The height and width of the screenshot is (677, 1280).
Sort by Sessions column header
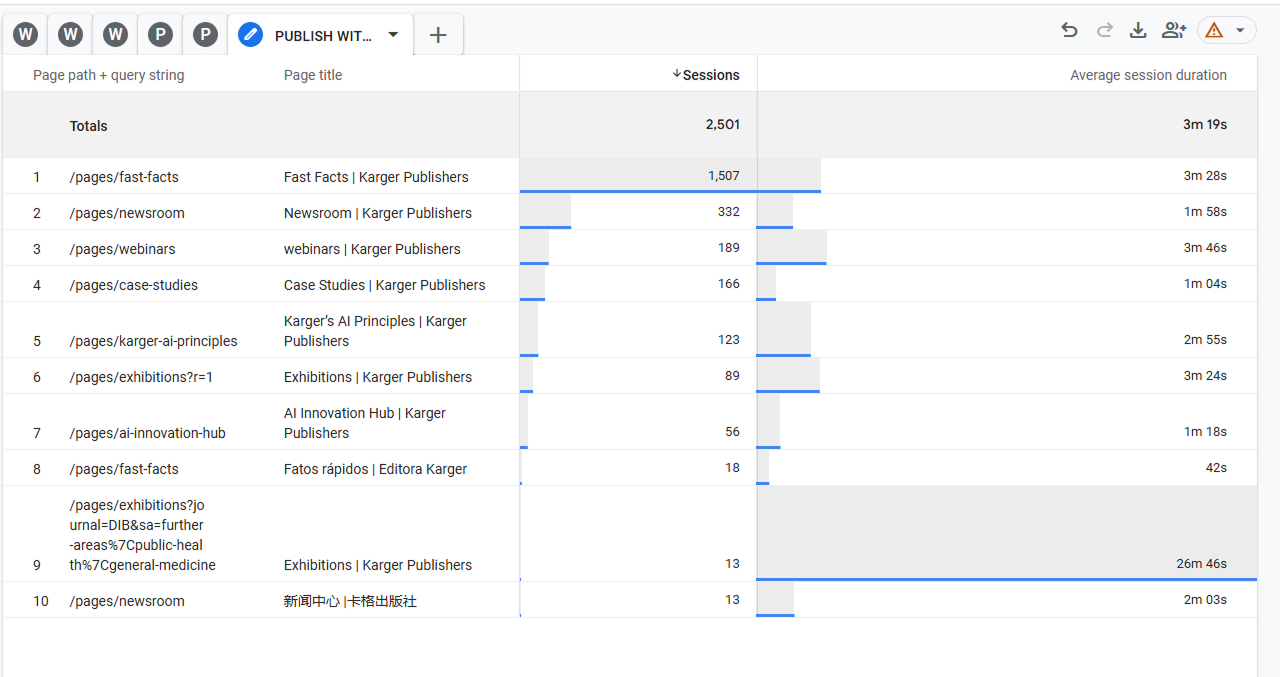pos(711,75)
